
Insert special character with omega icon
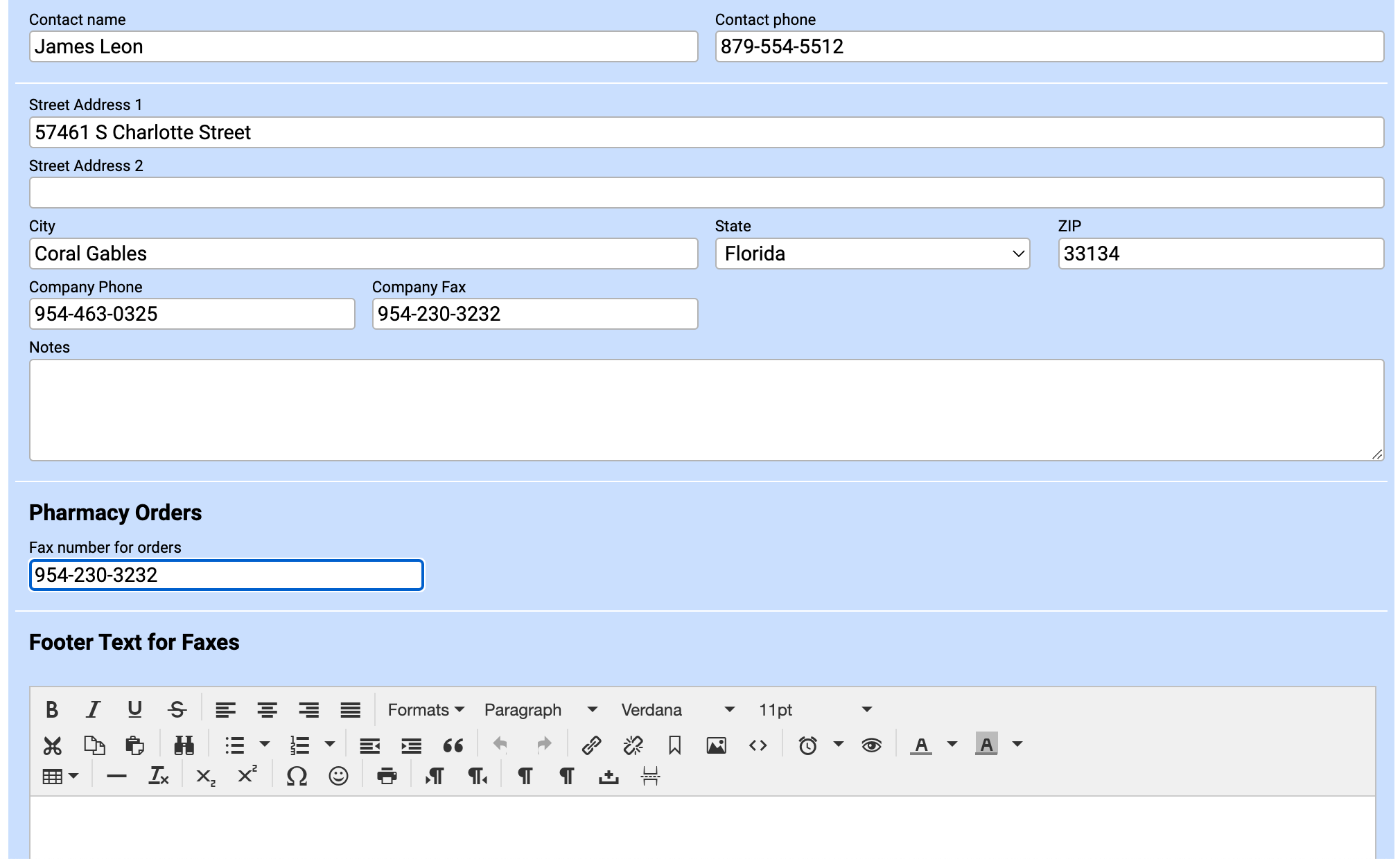click(x=297, y=776)
